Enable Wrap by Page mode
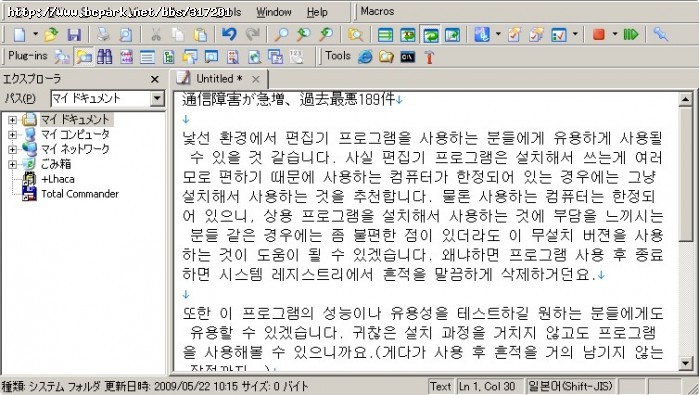 tap(452, 35)
